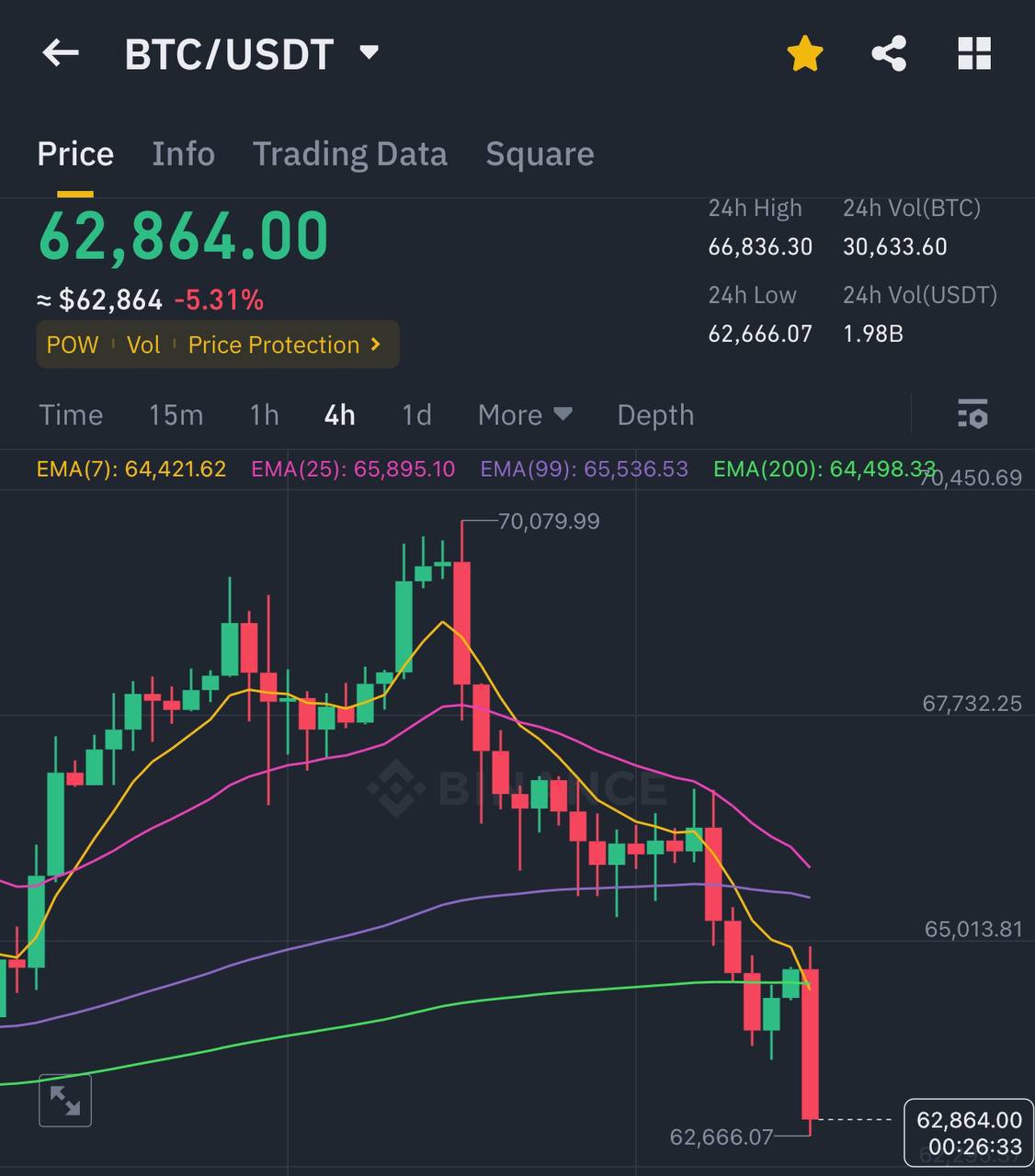This screenshot has width=1035, height=1176.
Task: Tap the share icon
Action: pyautogui.click(x=889, y=53)
